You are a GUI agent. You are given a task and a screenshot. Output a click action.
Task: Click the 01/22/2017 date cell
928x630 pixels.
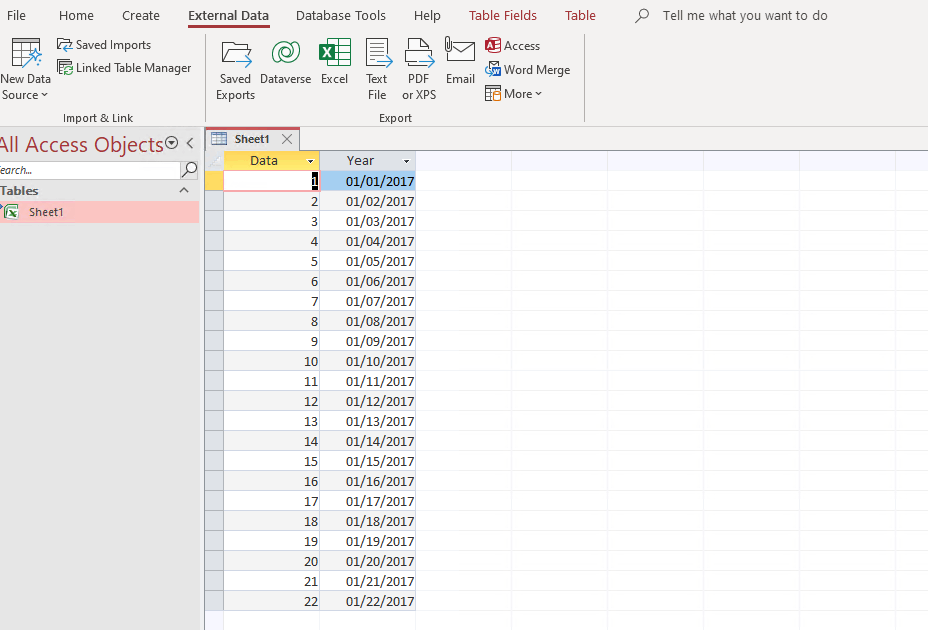coord(368,601)
